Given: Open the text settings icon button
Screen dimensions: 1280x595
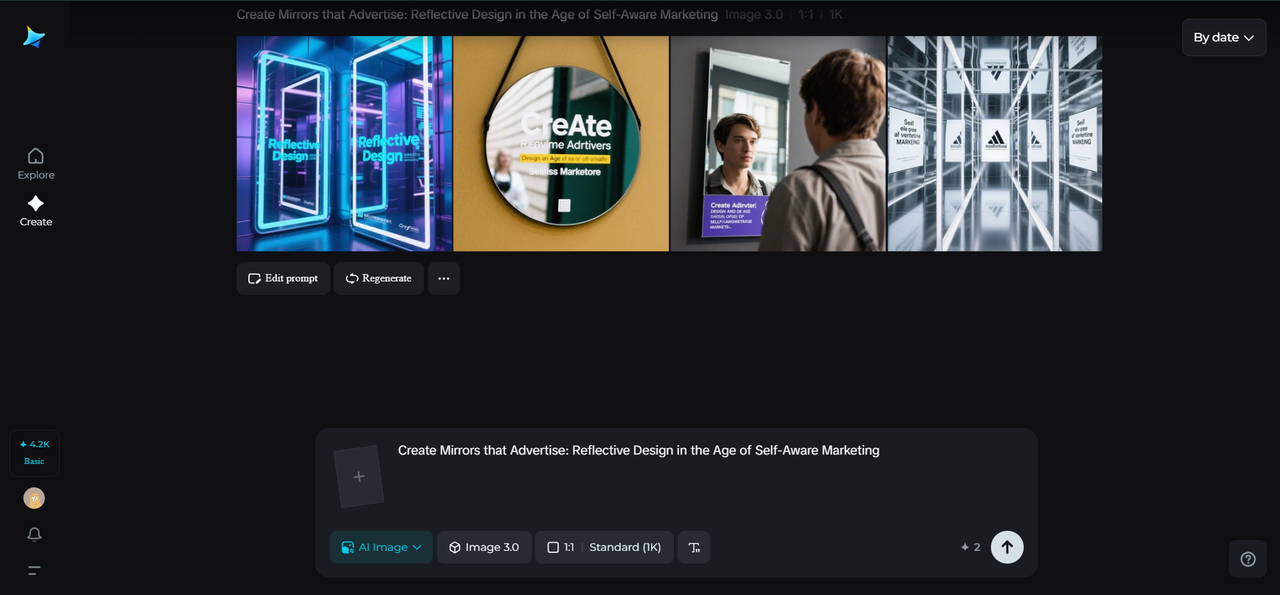Looking at the screenshot, I should coord(694,547).
